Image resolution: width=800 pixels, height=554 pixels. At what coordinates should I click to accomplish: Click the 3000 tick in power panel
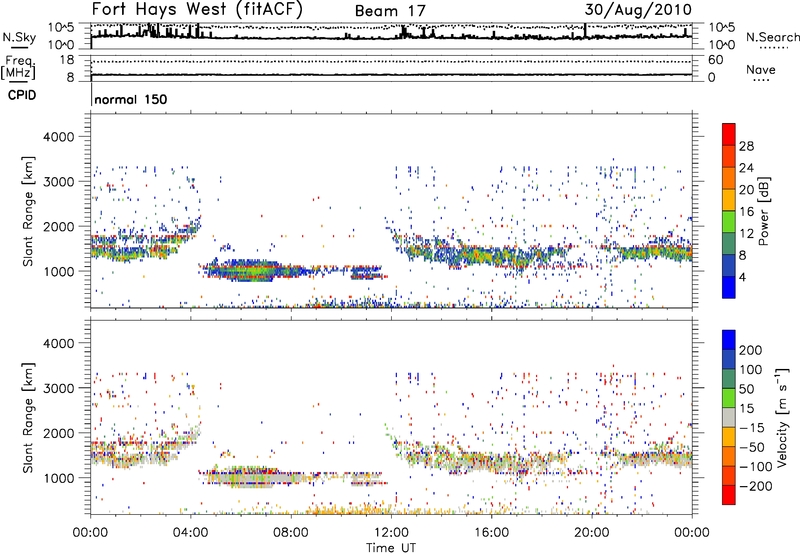click(x=58, y=182)
